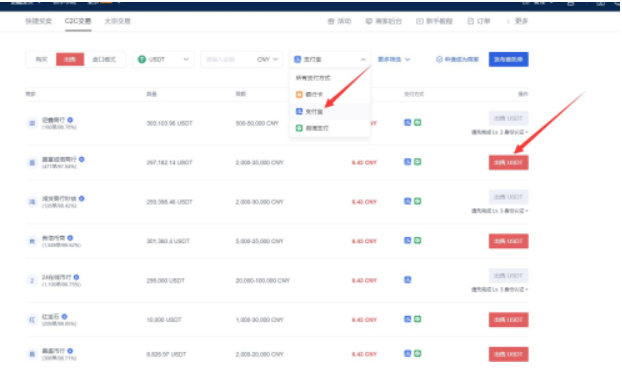This screenshot has height=385, width=622.
Task: Collapse the 支付宝 payment method dropdown
Action: (330, 59)
